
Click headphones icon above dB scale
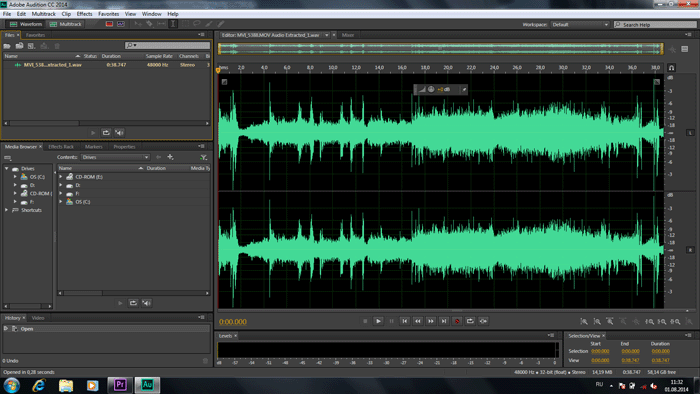coord(671,68)
